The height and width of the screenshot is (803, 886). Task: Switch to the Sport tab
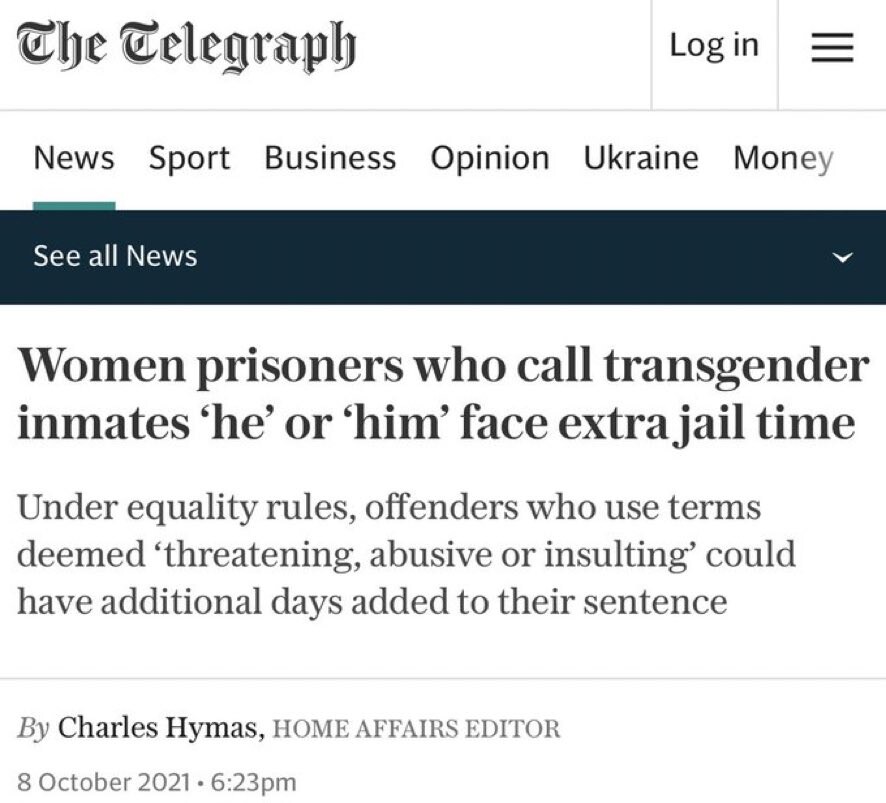[x=189, y=158]
